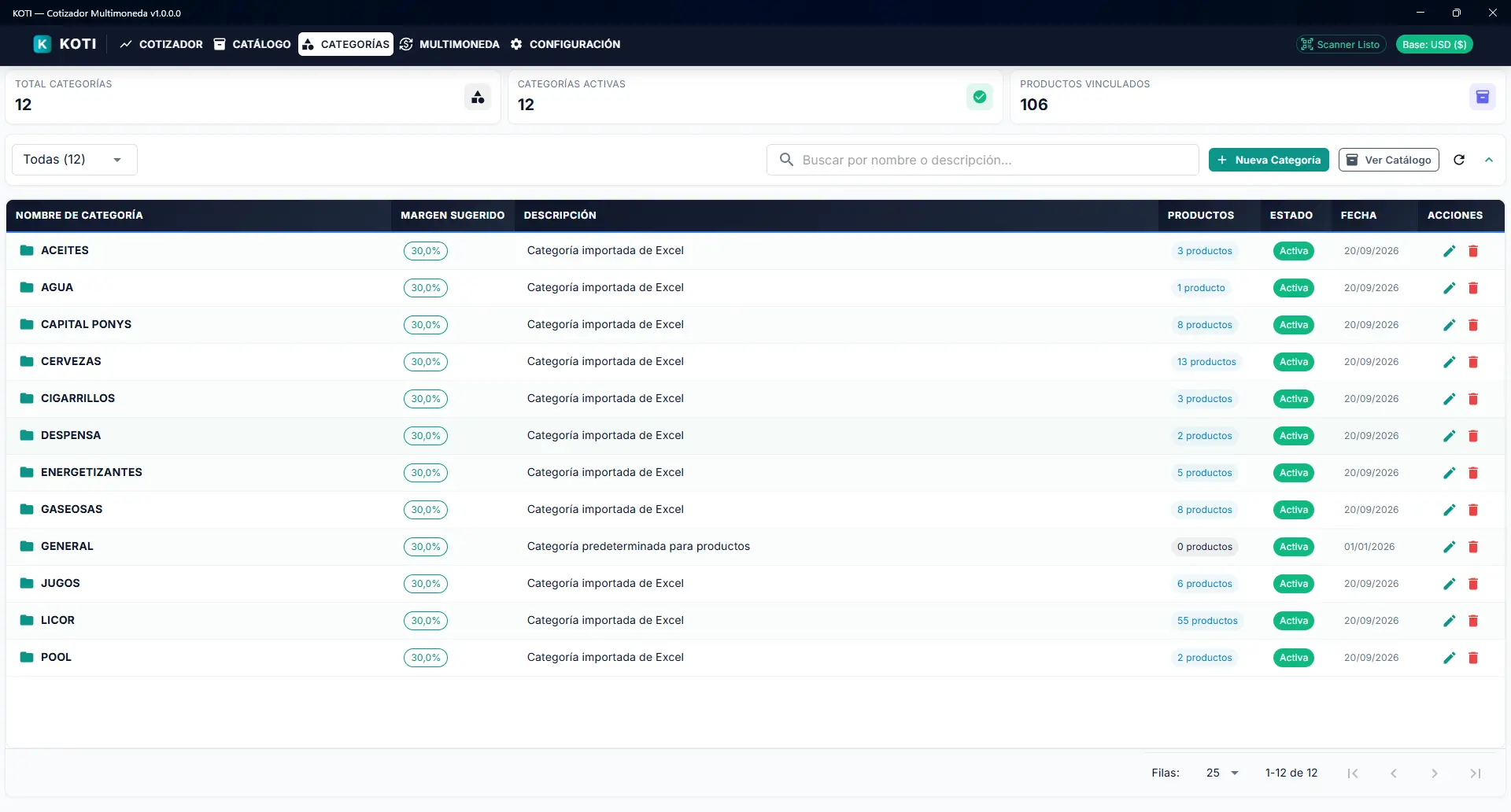Focus the Buscar por nombre search field
The width and height of the screenshot is (1511, 812).
(983, 160)
